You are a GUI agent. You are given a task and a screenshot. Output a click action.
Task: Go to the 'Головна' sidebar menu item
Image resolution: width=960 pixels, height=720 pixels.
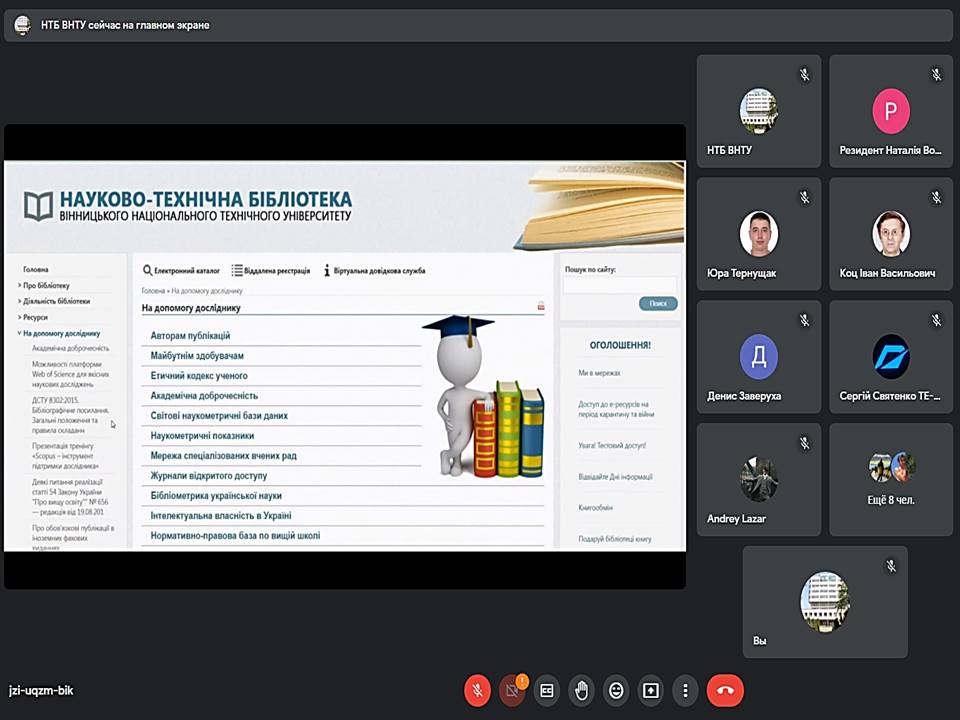pyautogui.click(x=36, y=269)
